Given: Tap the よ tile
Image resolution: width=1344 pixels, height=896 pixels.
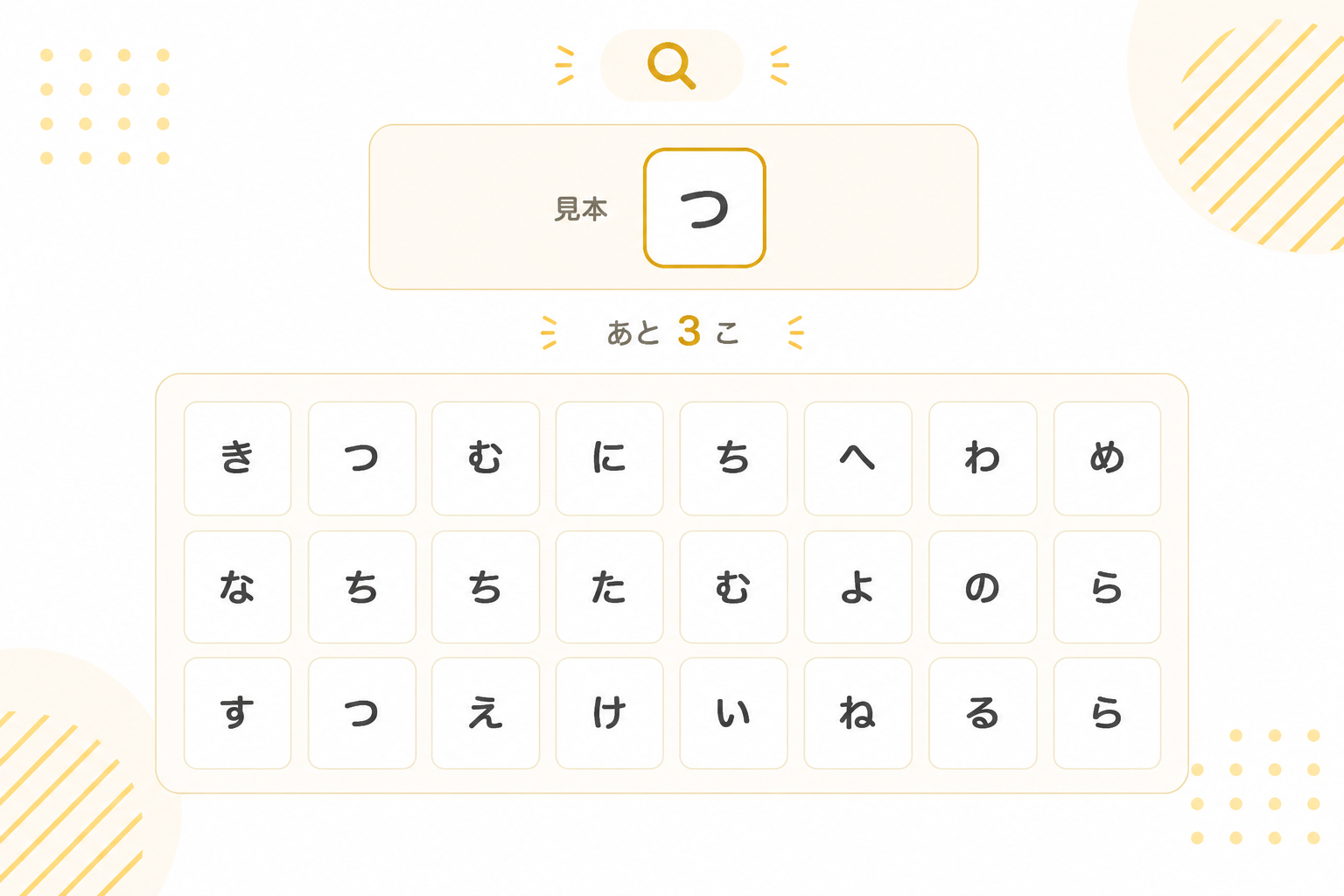Looking at the screenshot, I should click(x=857, y=586).
